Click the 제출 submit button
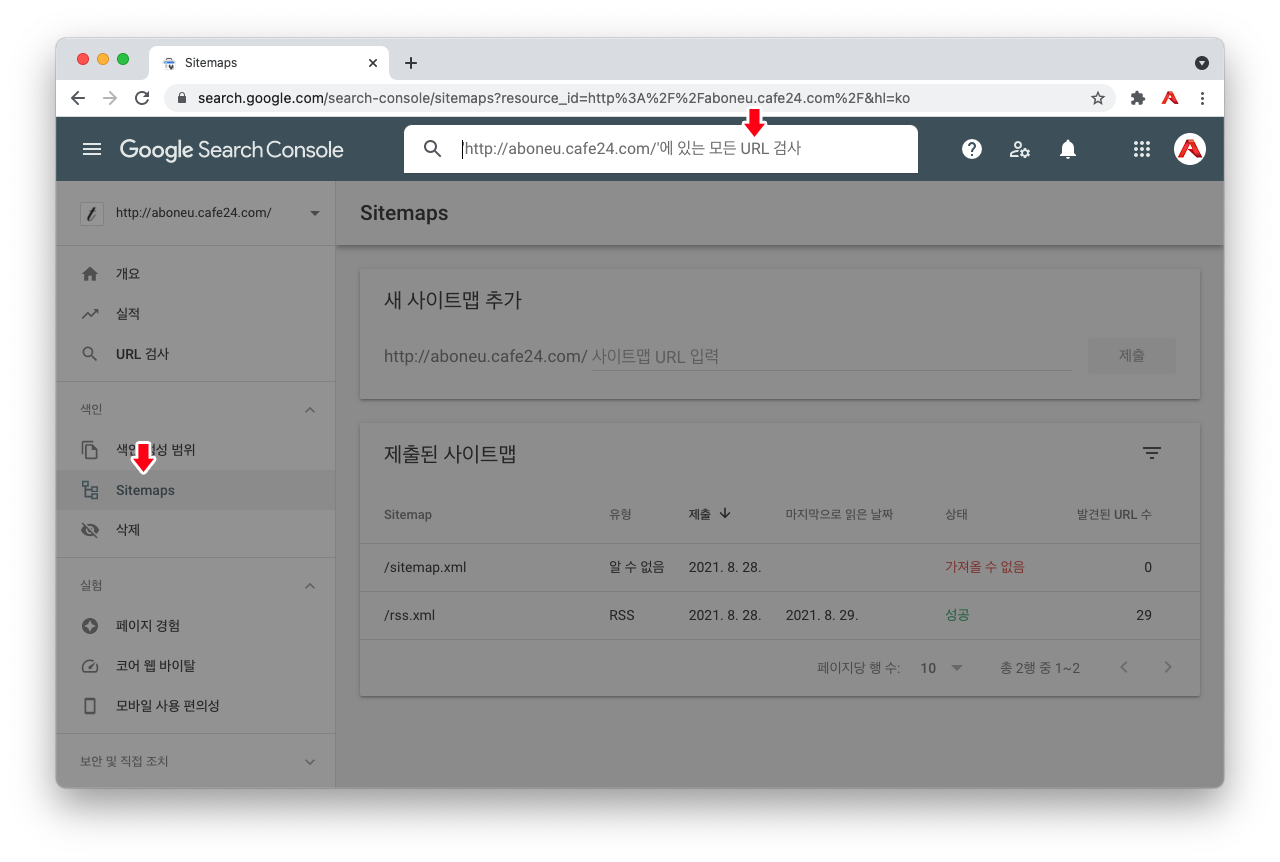Viewport: 1280px width, 862px height. 1132,356
